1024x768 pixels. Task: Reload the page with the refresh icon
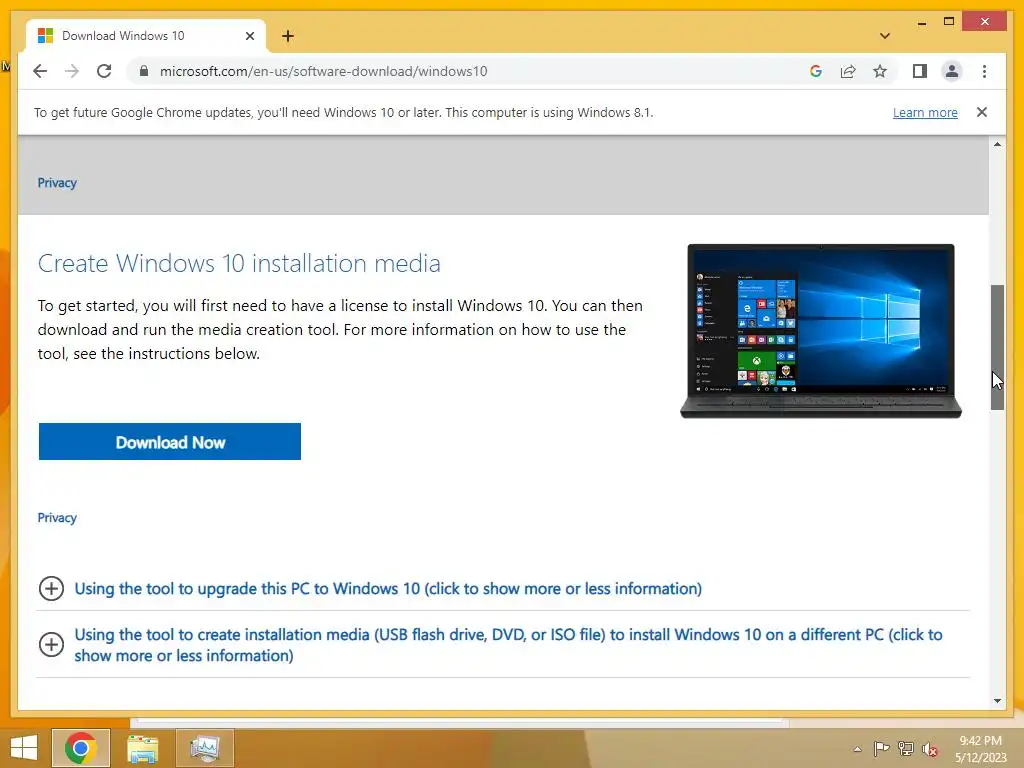104,71
